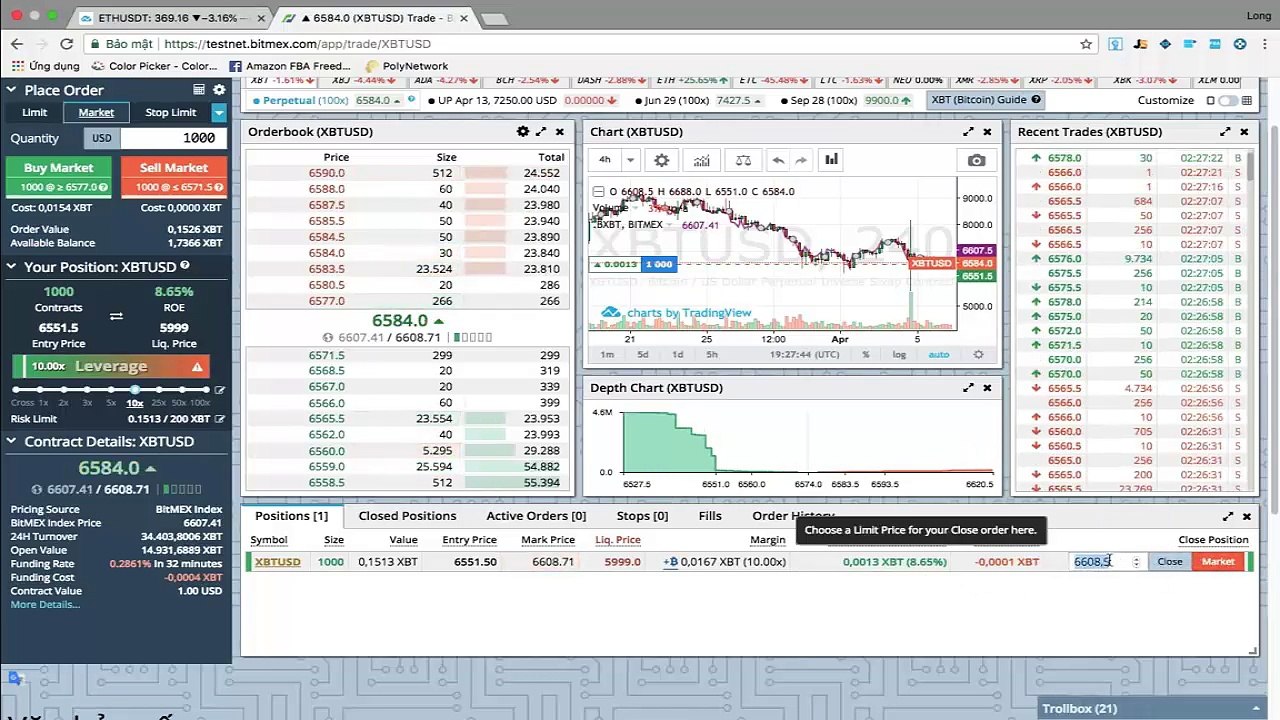Screen dimensions: 1280x720
Task: Select Stop Limit order tab
Action: click(x=171, y=112)
